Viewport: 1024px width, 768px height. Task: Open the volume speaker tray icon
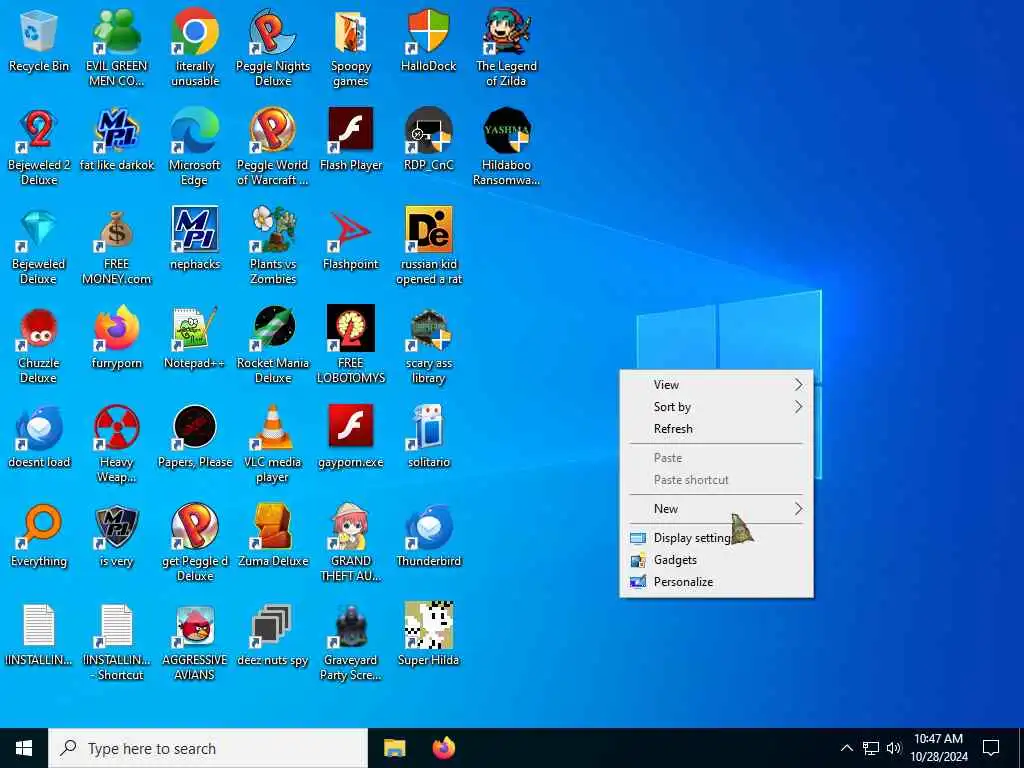coord(894,748)
